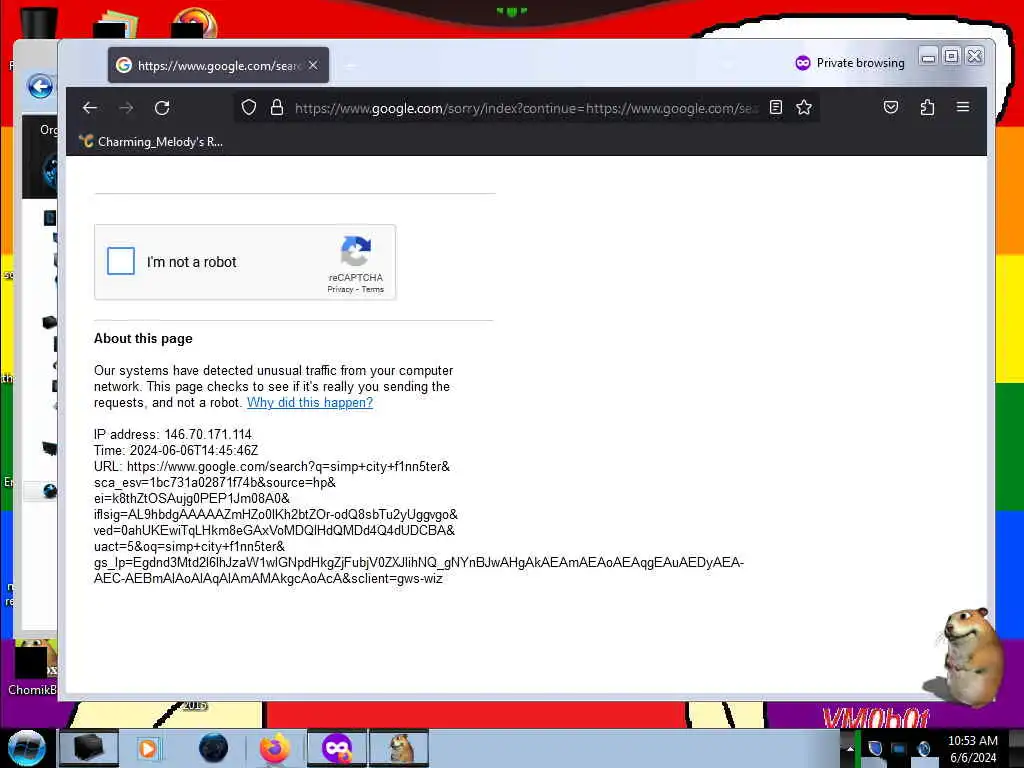Open the media player taskbar icon
The height and width of the screenshot is (768, 1024).
[x=148, y=748]
